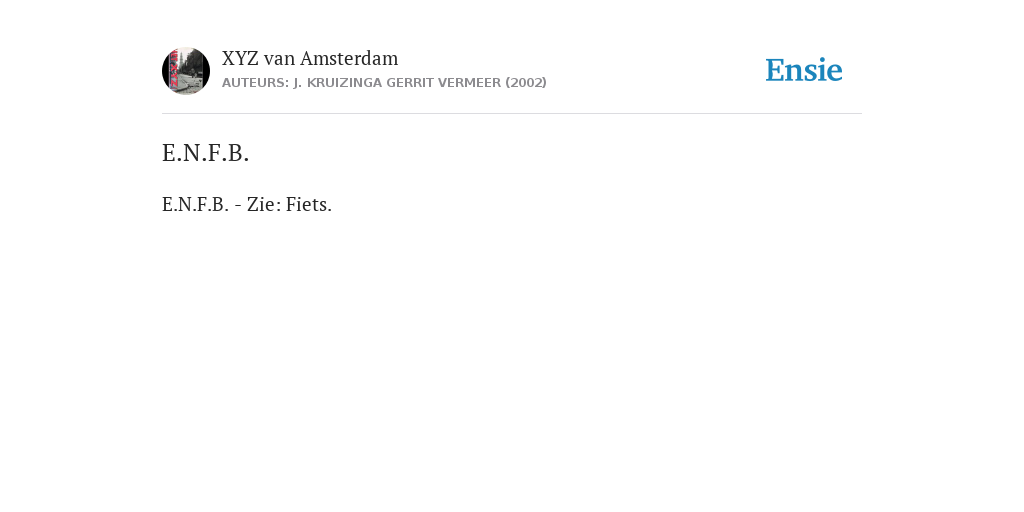The width and height of the screenshot is (1024, 512).
Task: Click the AUTEURS label
Action: (x=255, y=83)
